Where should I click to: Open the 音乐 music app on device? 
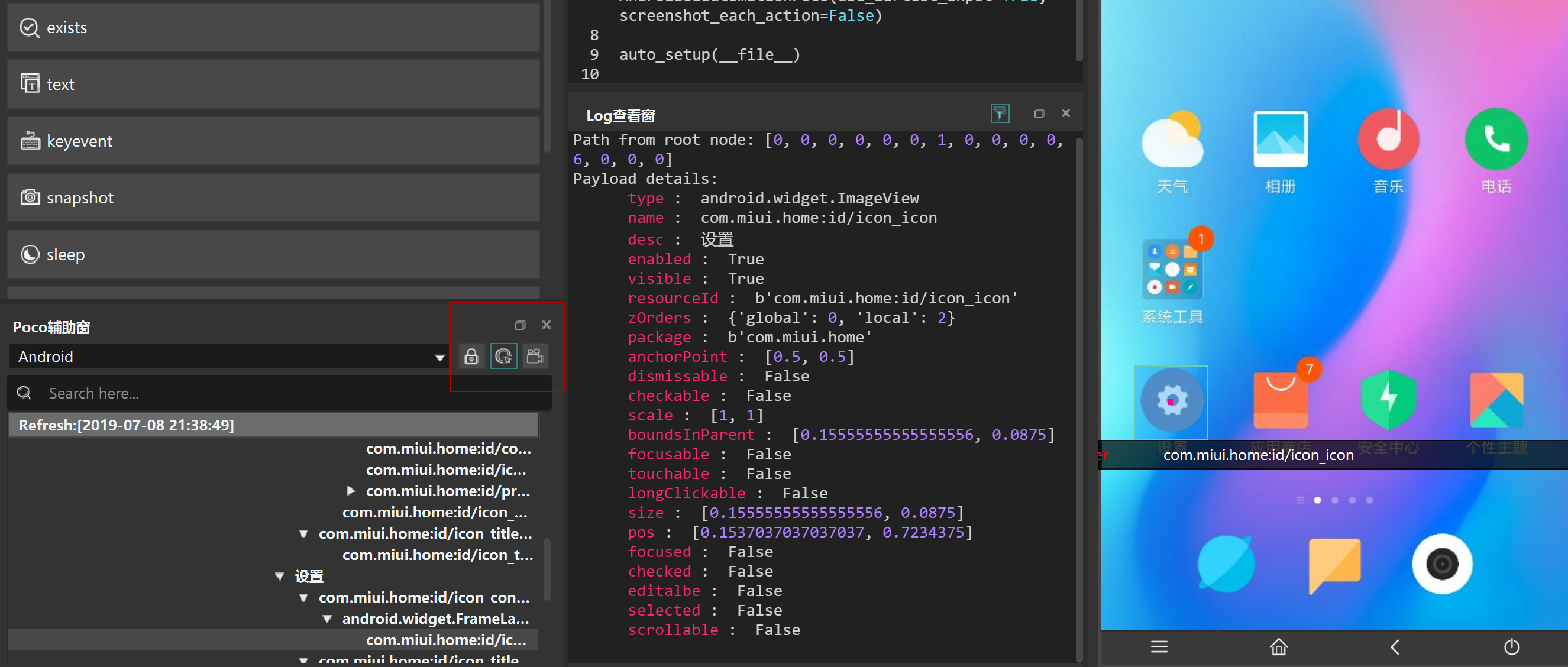tap(1388, 140)
